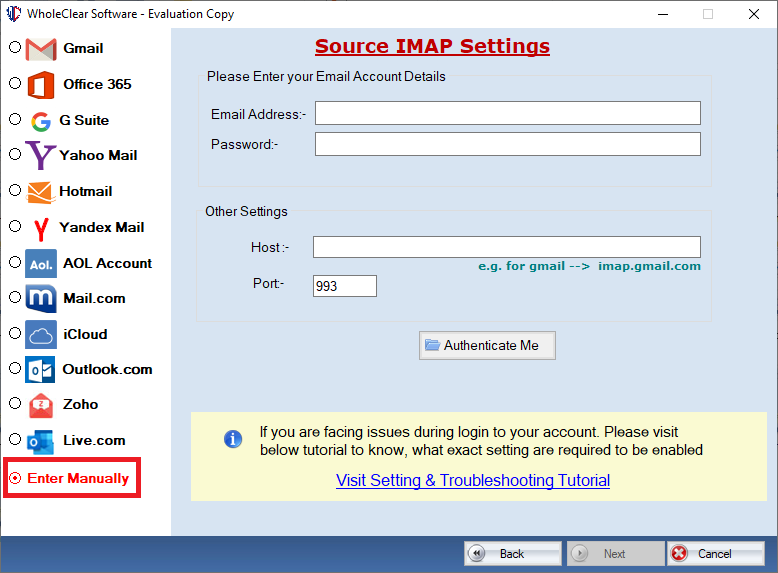The width and height of the screenshot is (778, 573).
Task: Click the Zoho mail icon
Action: [x=41, y=405]
